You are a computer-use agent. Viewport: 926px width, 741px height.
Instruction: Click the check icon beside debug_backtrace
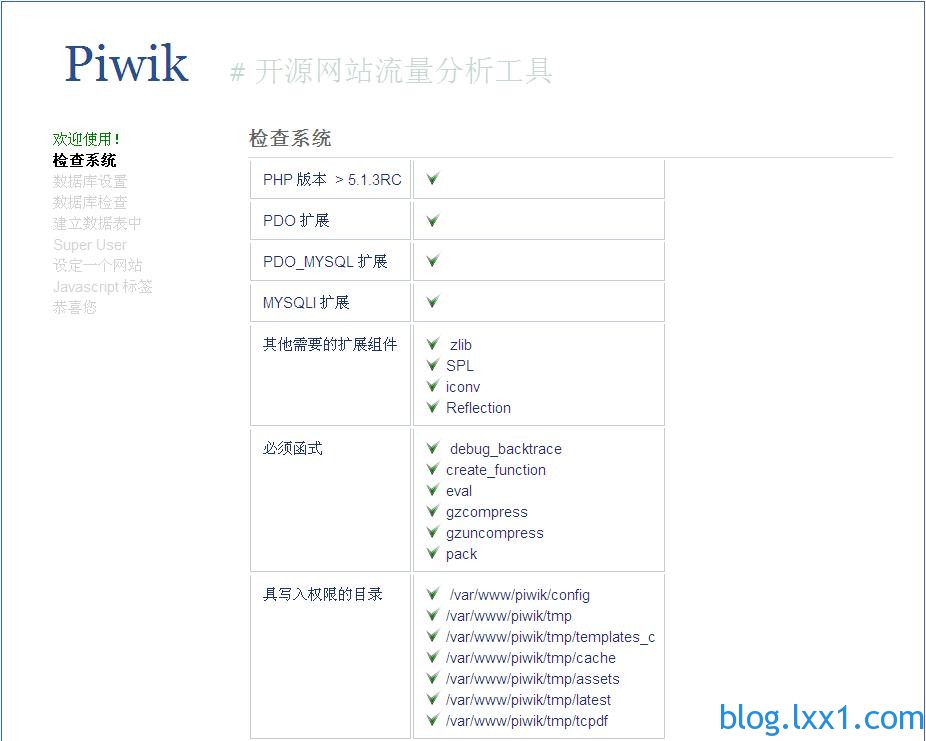(x=433, y=448)
